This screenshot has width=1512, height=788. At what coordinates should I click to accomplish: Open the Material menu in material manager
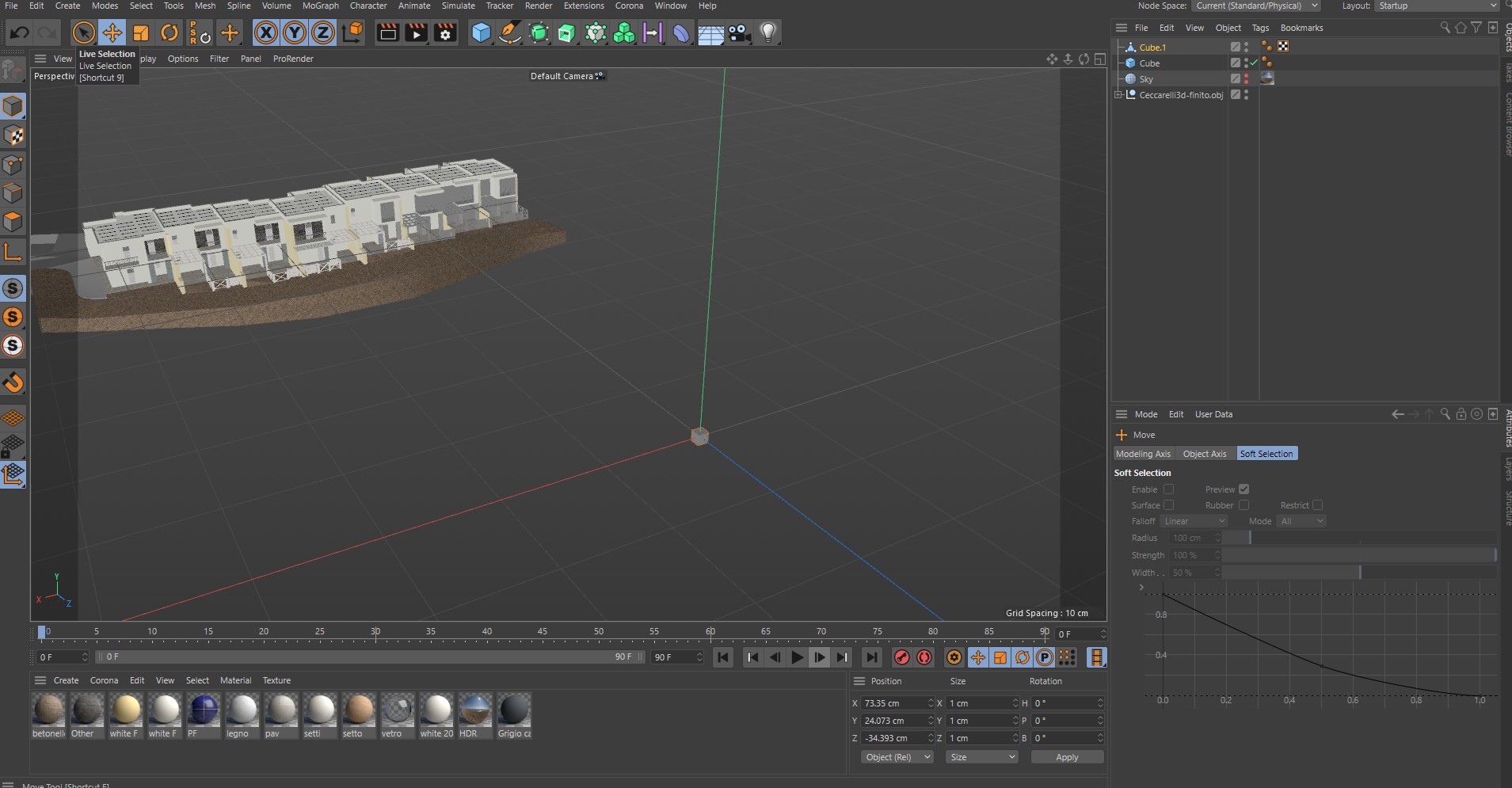click(x=235, y=680)
